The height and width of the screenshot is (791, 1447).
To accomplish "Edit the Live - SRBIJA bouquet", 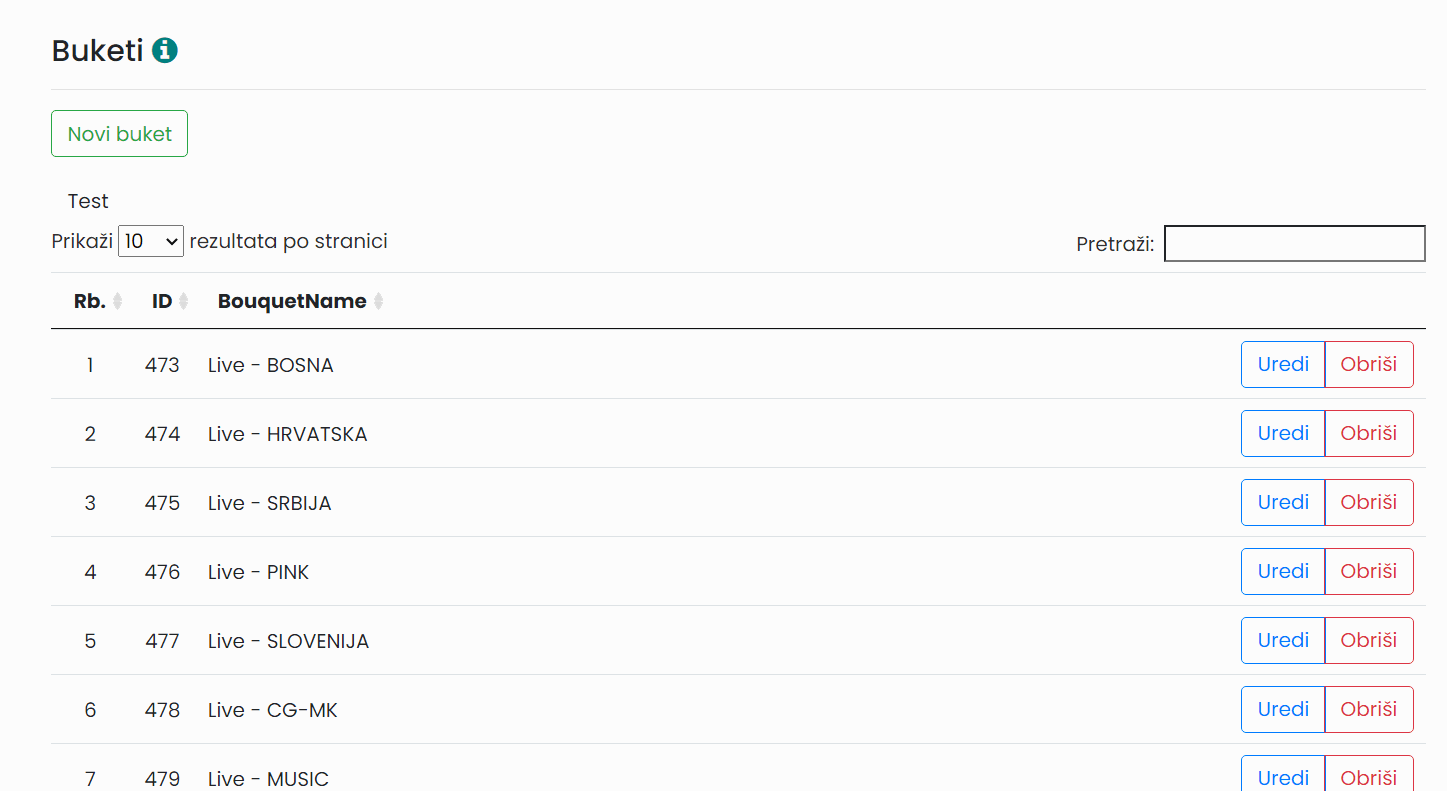I will pos(1283,502).
